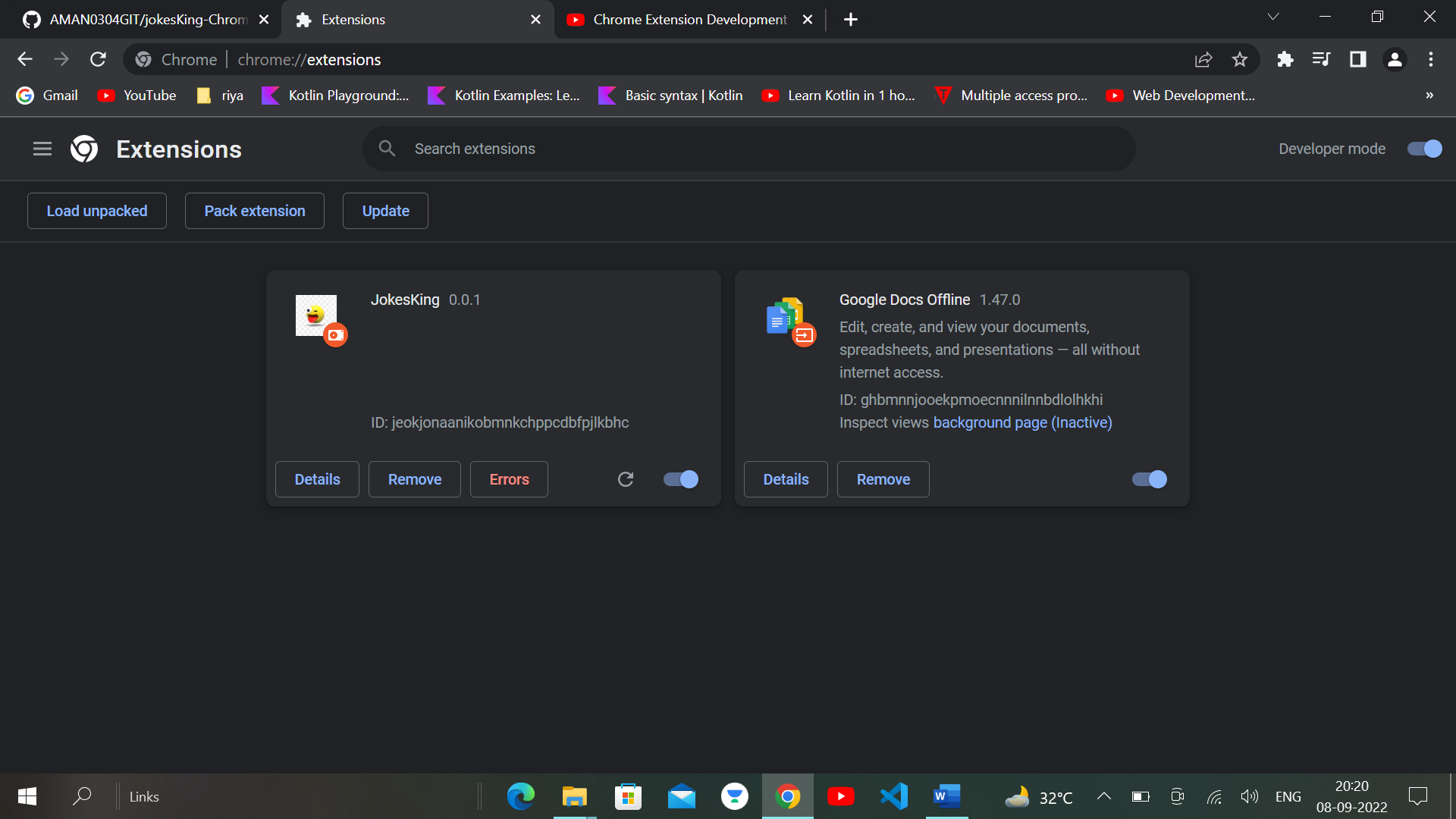Bookmark this page with star icon
The width and height of the screenshot is (1456, 819).
(1240, 59)
